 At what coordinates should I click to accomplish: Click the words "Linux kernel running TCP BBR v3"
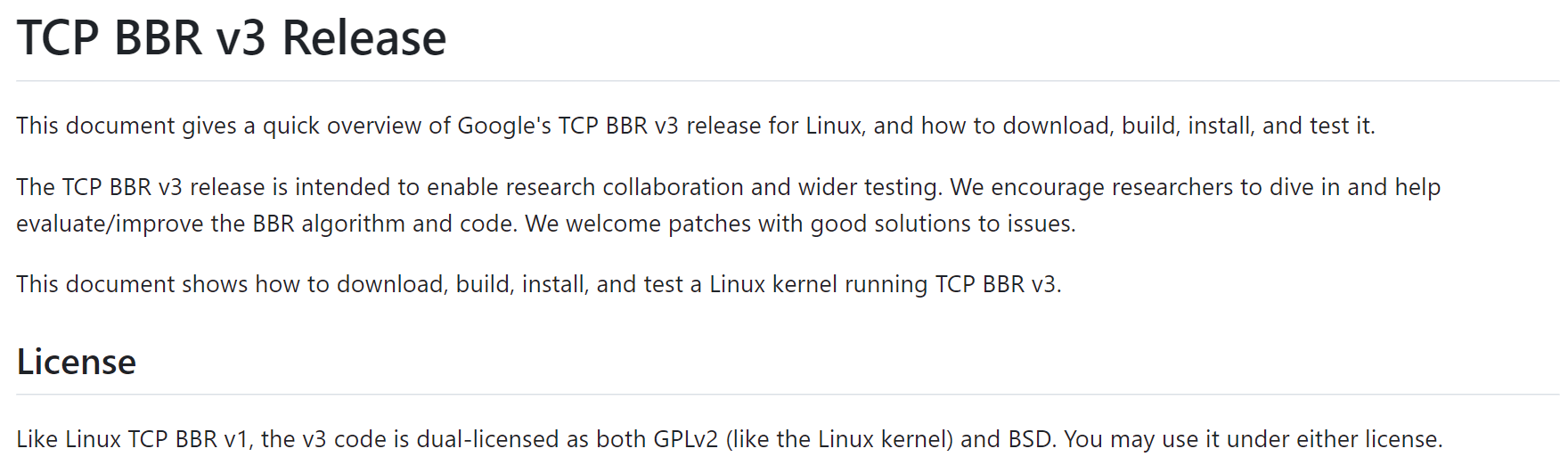(x=885, y=284)
